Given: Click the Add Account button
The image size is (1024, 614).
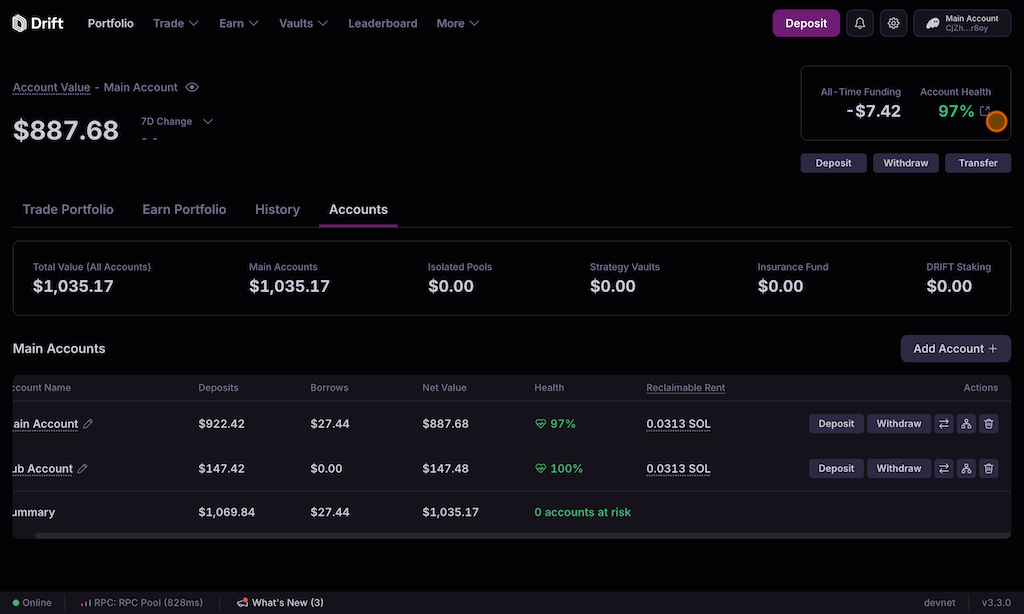Looking at the screenshot, I should tap(955, 349).
